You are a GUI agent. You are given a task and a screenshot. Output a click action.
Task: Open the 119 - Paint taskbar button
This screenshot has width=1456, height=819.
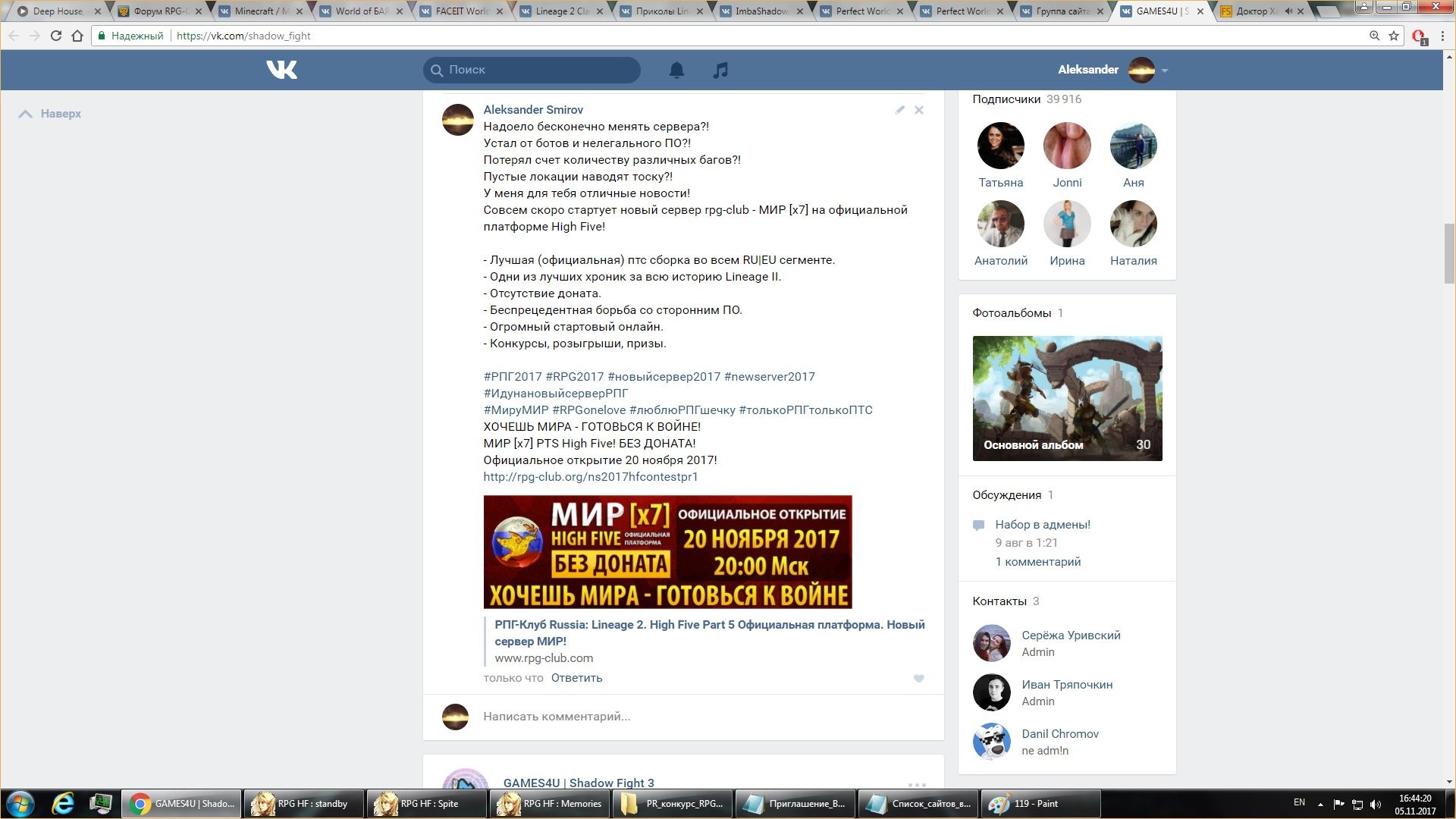pyautogui.click(x=1040, y=804)
